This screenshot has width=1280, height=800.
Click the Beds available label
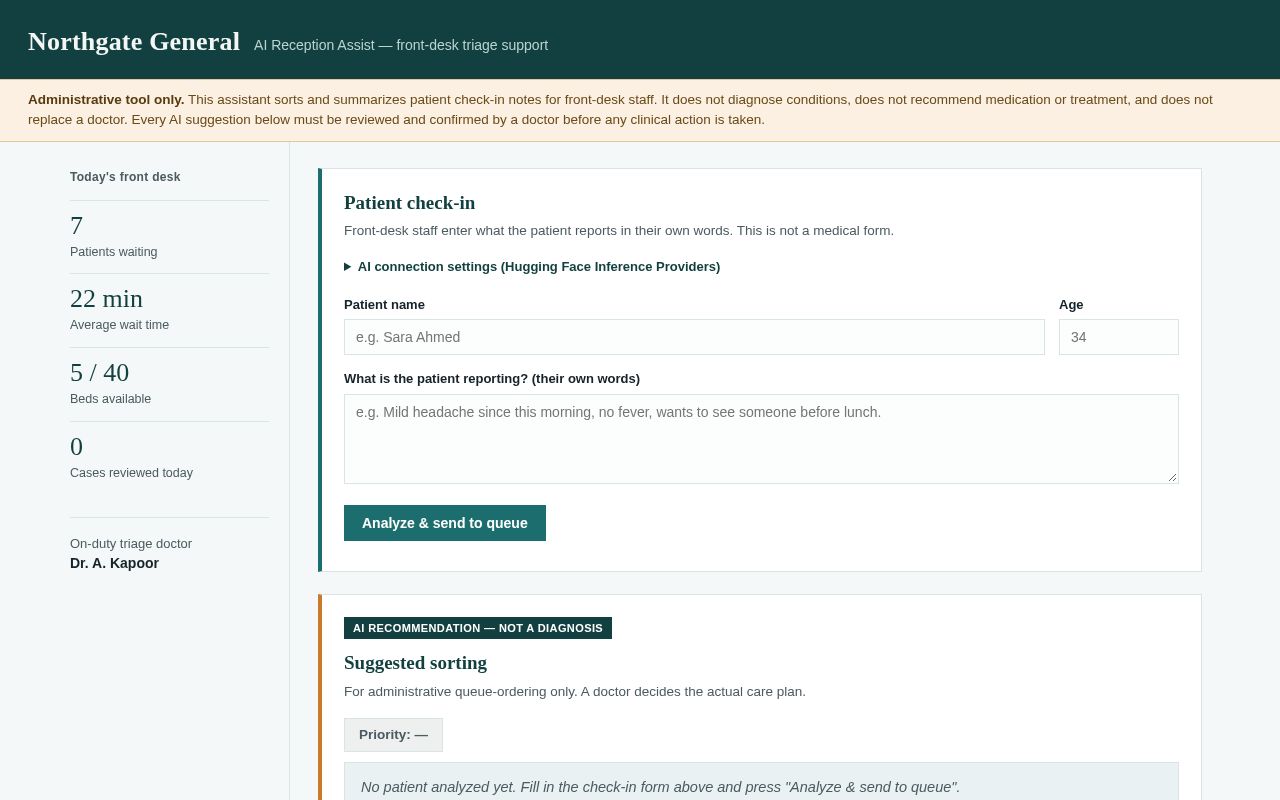pyautogui.click(x=110, y=399)
